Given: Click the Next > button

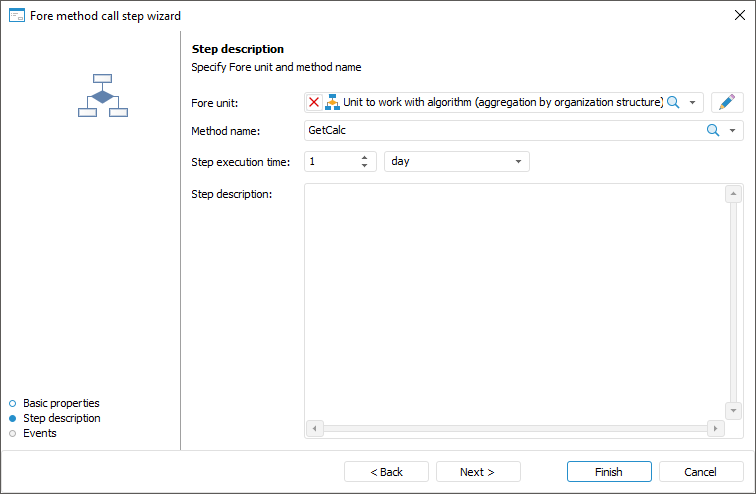Looking at the screenshot, I should pyautogui.click(x=476, y=472).
